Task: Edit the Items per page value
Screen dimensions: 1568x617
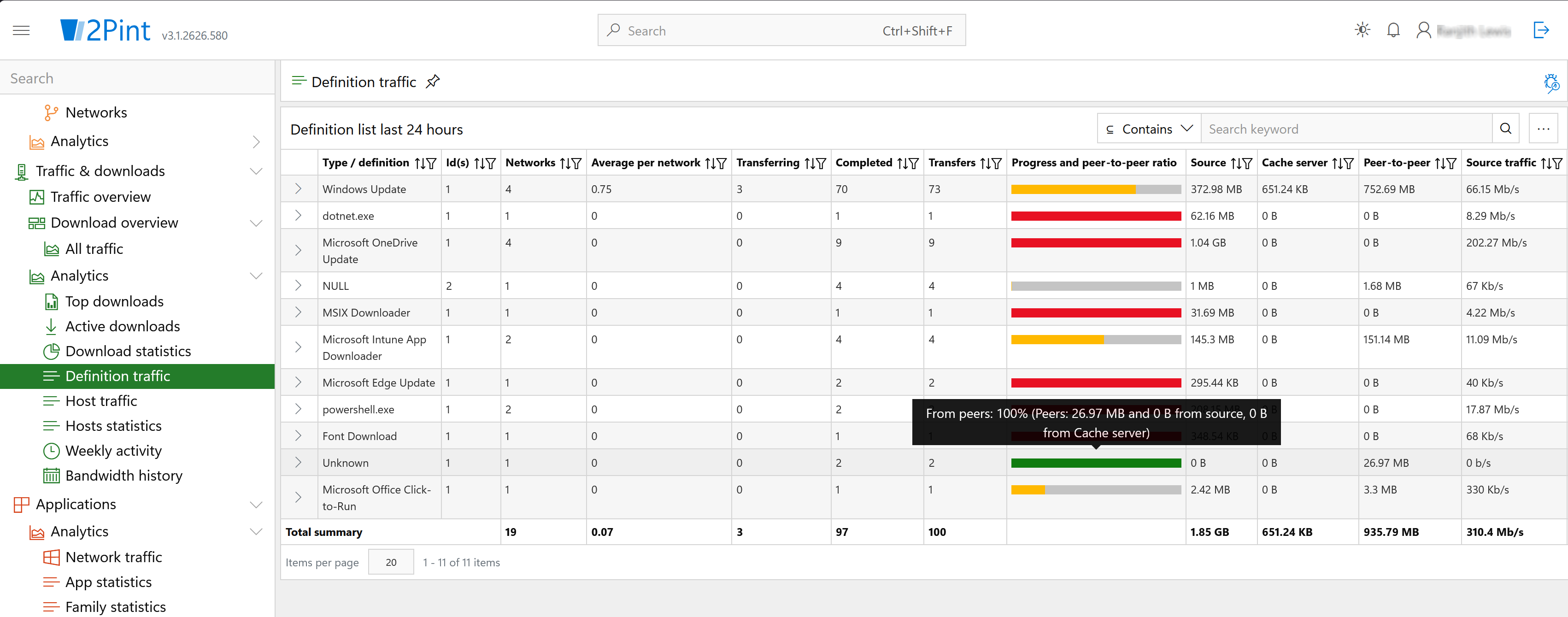Action: 391,562
